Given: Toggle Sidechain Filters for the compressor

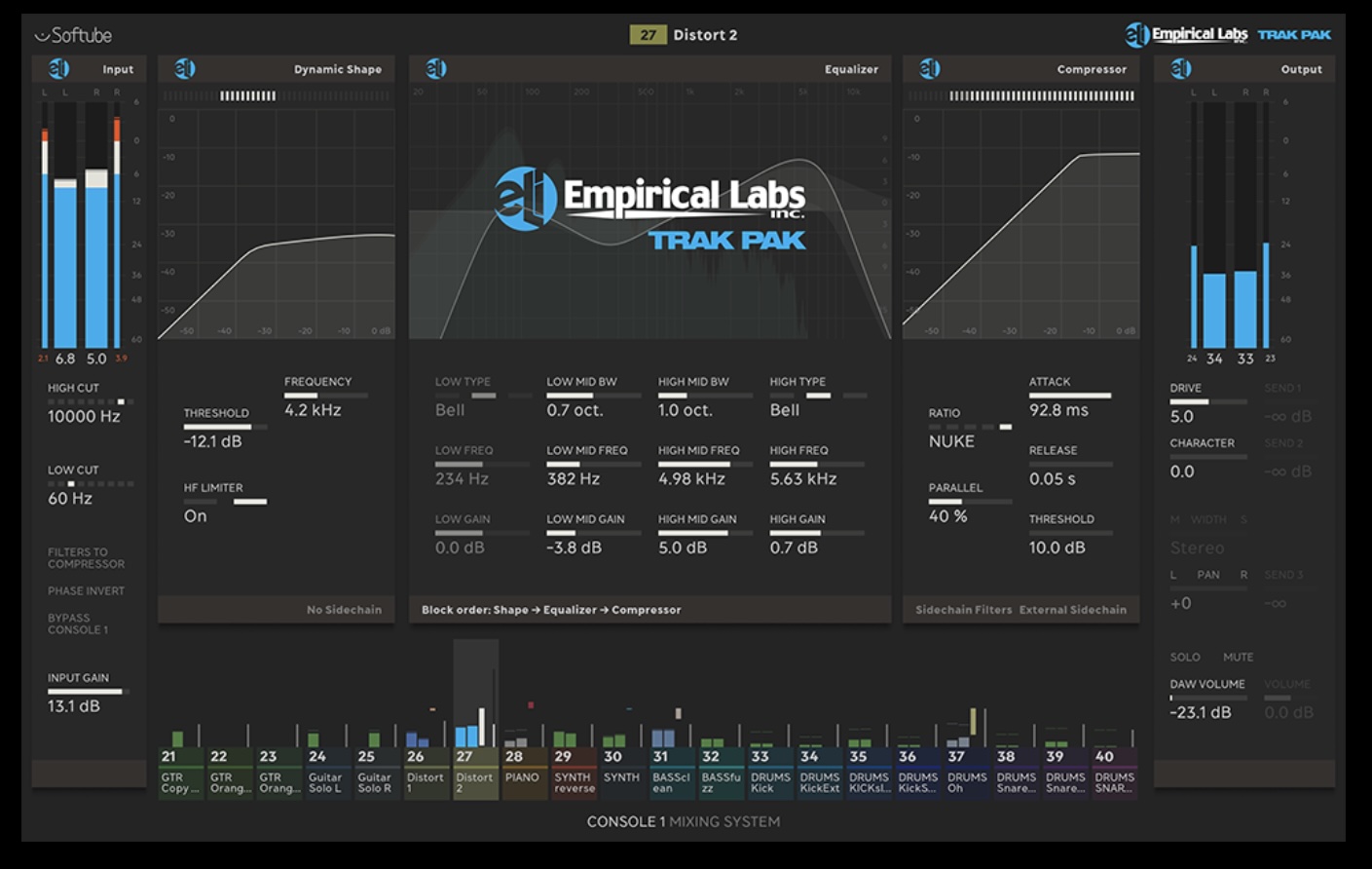Looking at the screenshot, I should point(964,610).
